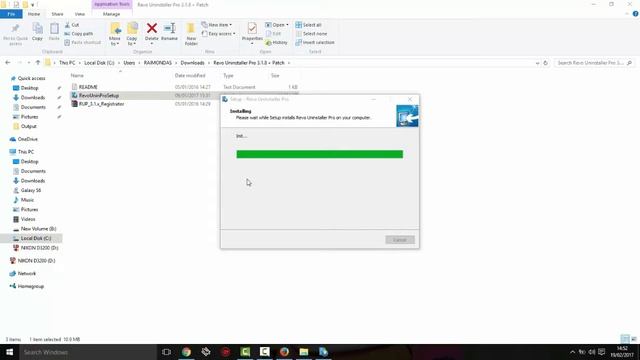
Task: Show hidden system tray icons
Action: pyautogui.click(x=572, y=352)
